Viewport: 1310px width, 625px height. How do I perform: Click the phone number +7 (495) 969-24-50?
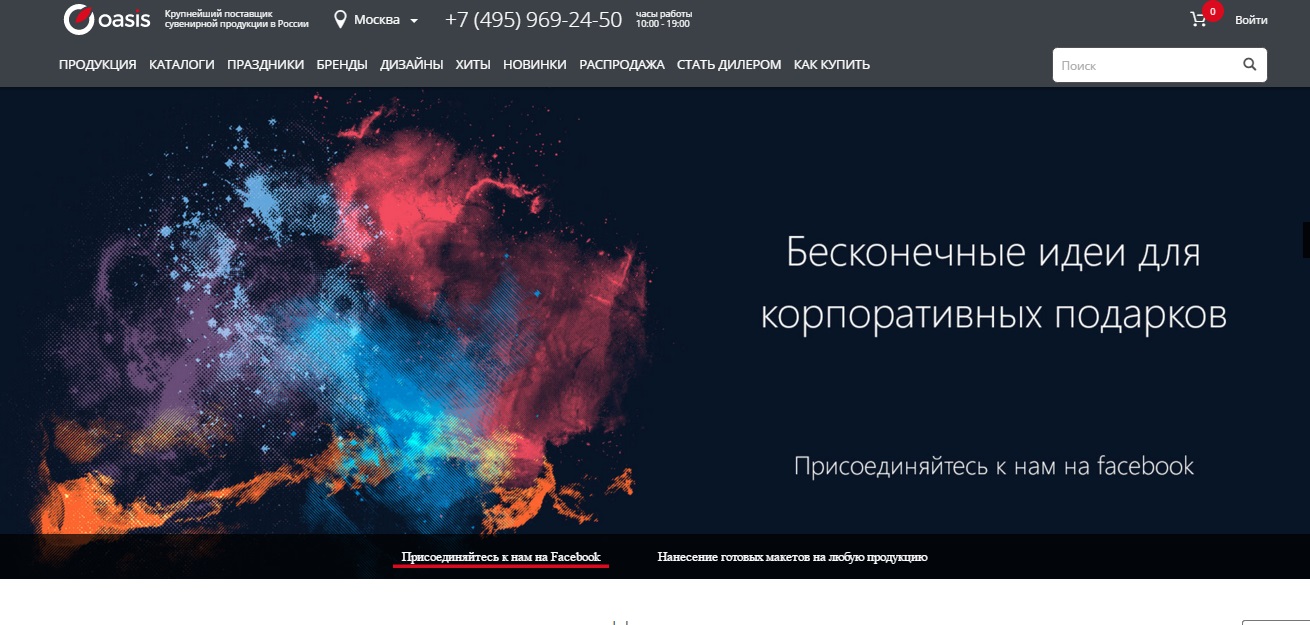coord(533,19)
